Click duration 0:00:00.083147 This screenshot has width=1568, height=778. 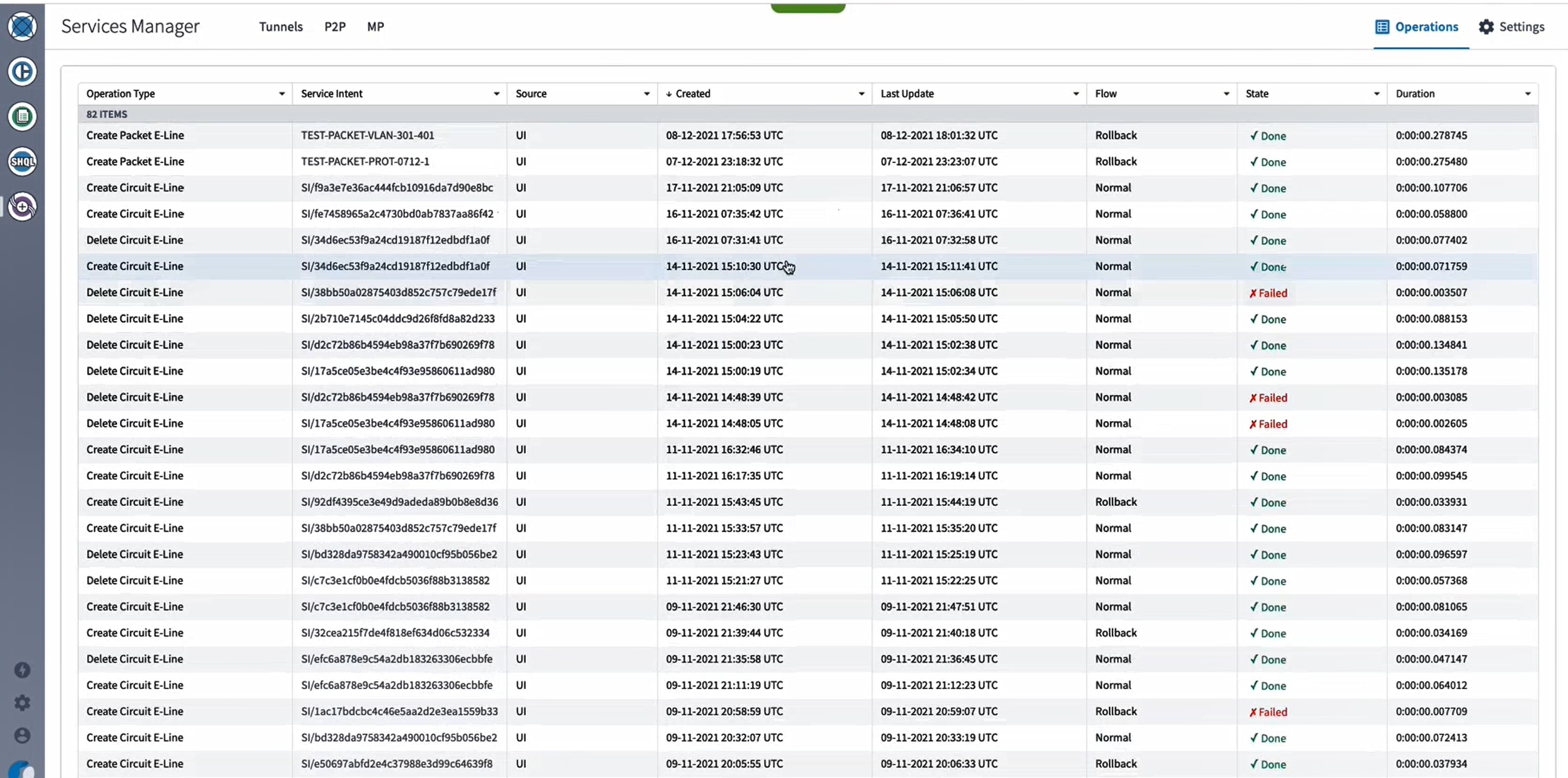click(1432, 528)
